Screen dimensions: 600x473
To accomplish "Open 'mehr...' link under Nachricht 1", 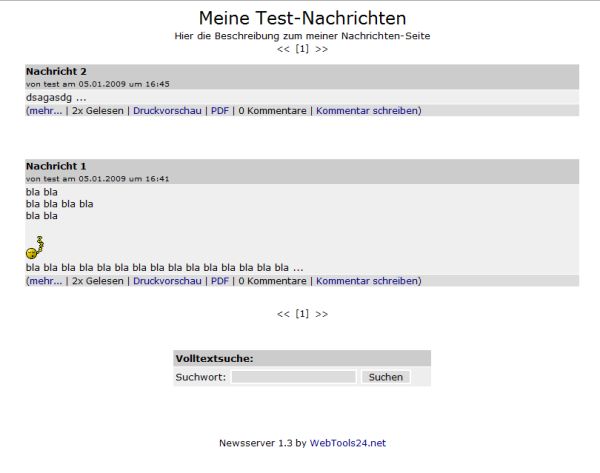I will [46, 281].
